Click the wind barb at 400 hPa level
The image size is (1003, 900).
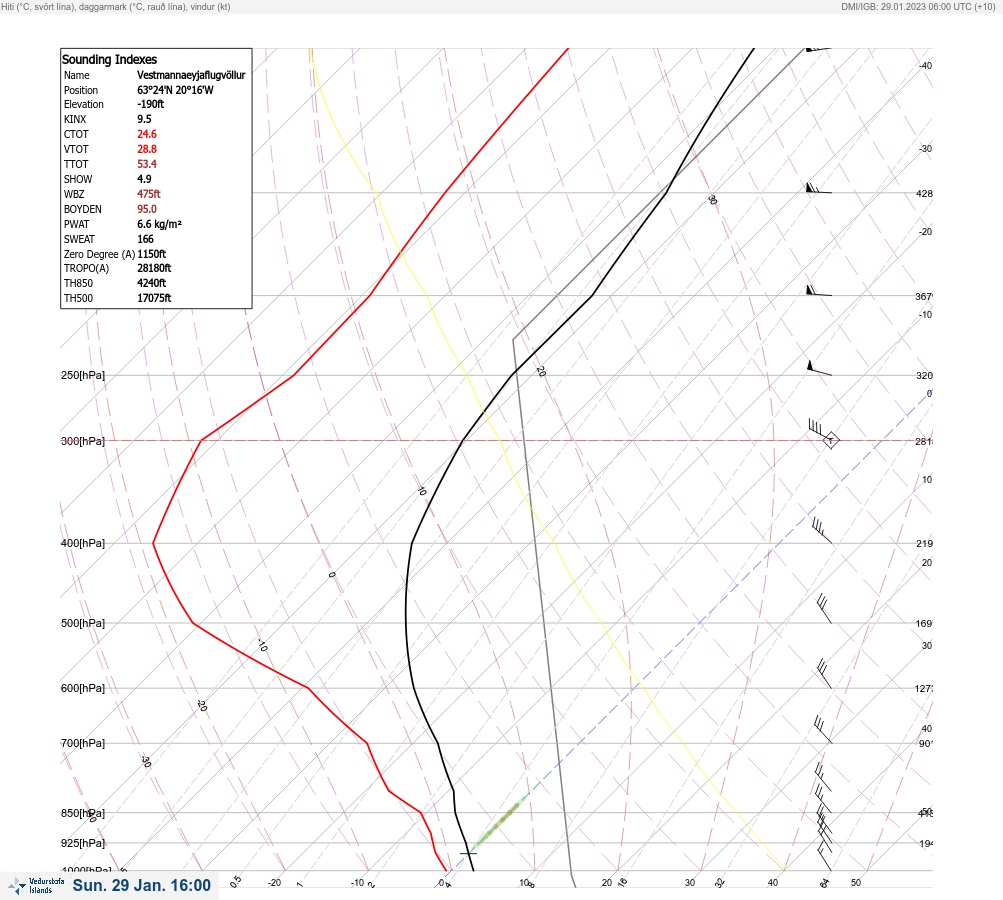(822, 531)
